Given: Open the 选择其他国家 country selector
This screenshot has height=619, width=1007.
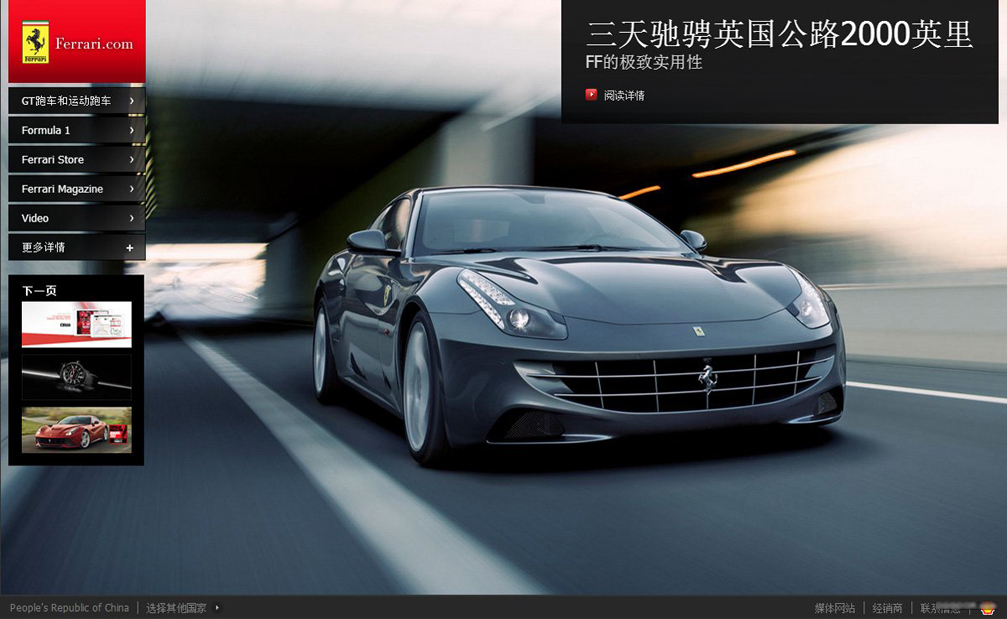Looking at the screenshot, I should pyautogui.click(x=176, y=608).
